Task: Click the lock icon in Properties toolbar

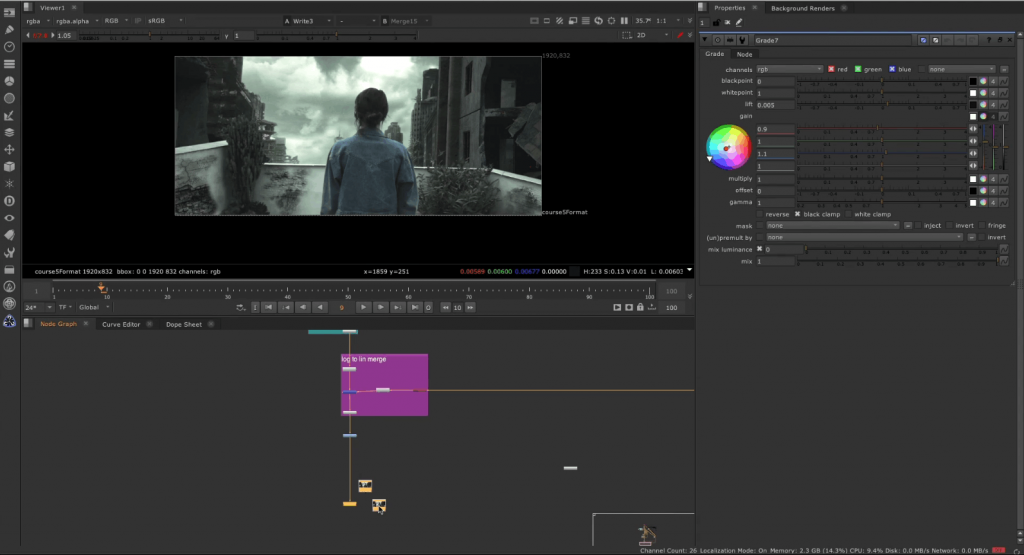Action: [x=716, y=22]
